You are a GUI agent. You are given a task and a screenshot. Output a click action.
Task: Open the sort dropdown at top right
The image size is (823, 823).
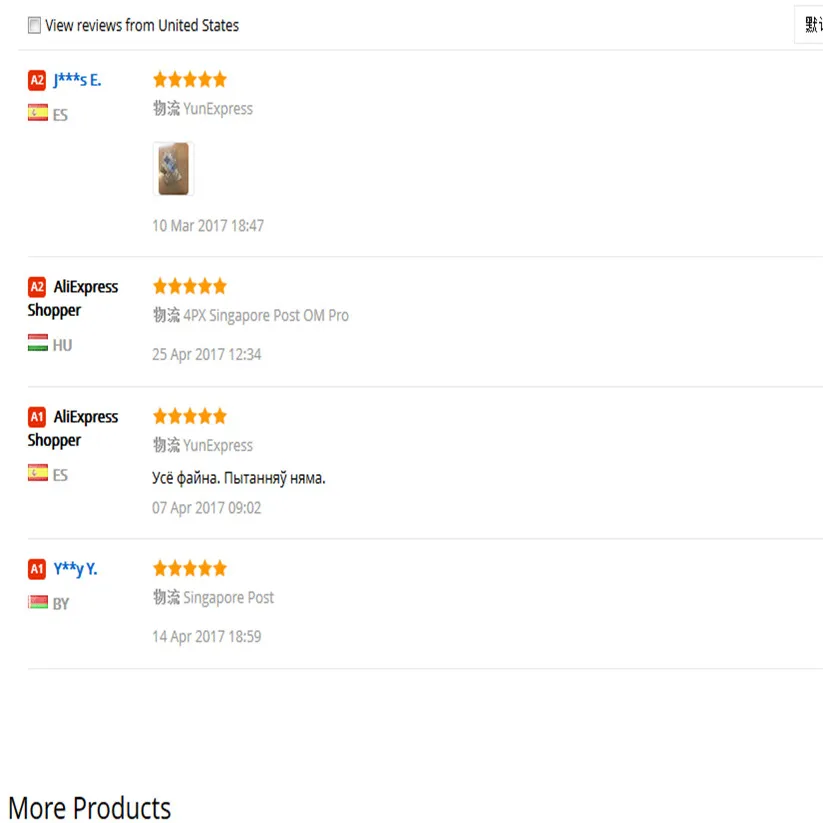(x=809, y=25)
